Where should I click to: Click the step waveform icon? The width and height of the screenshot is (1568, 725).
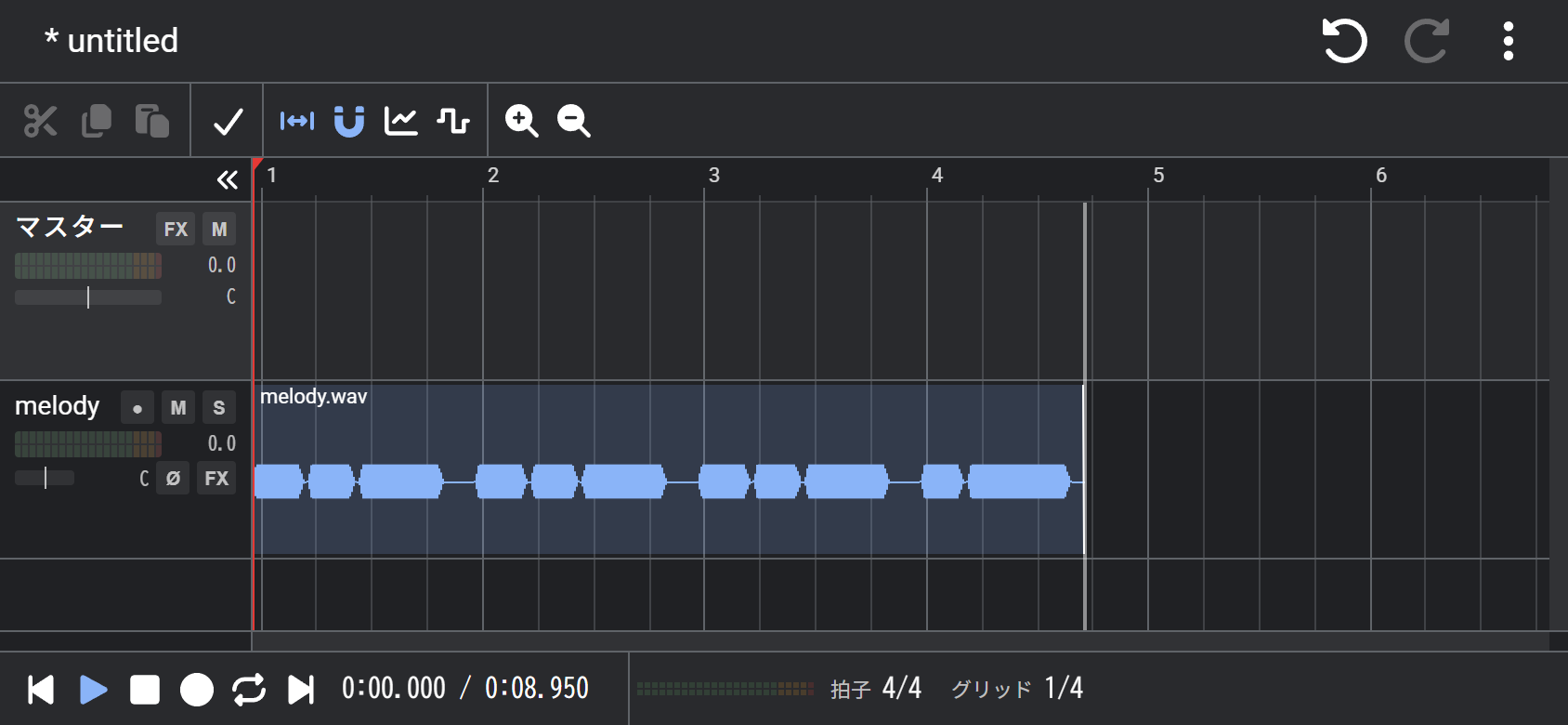point(453,121)
